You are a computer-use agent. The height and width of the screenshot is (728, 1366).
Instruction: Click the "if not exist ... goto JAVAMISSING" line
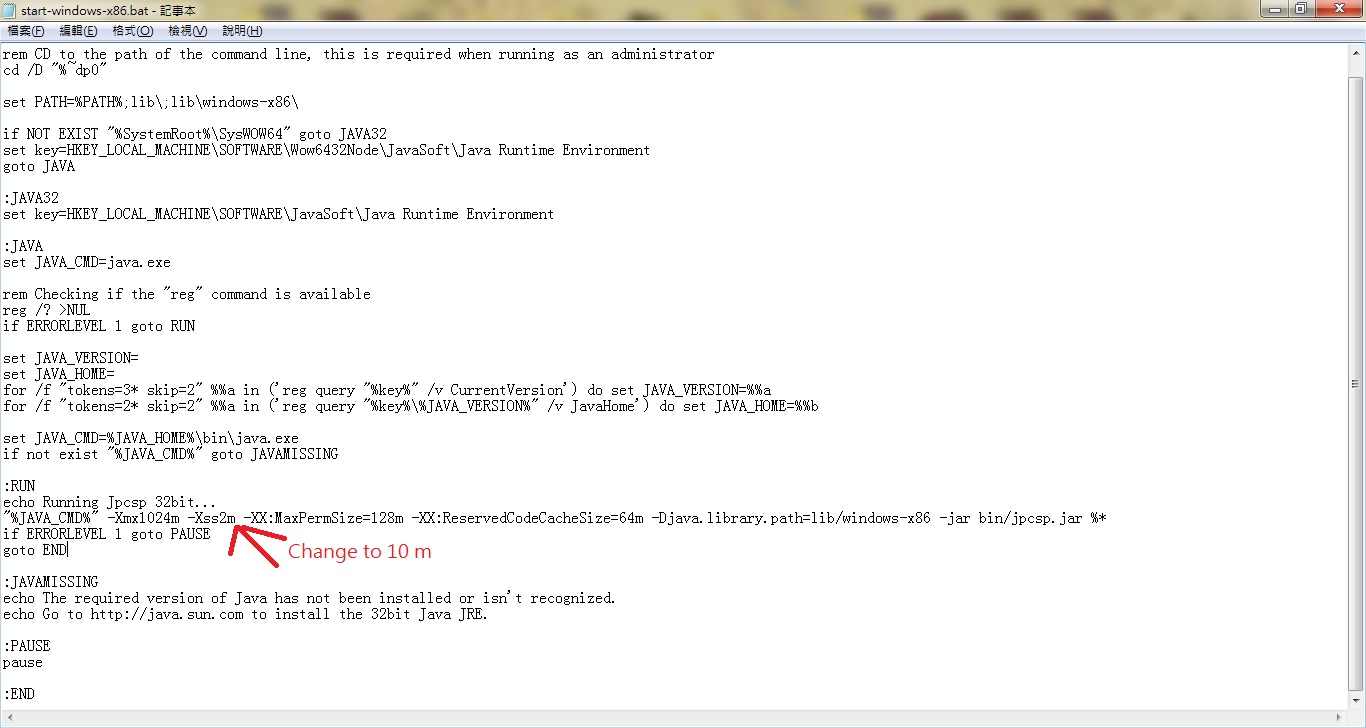click(x=171, y=454)
